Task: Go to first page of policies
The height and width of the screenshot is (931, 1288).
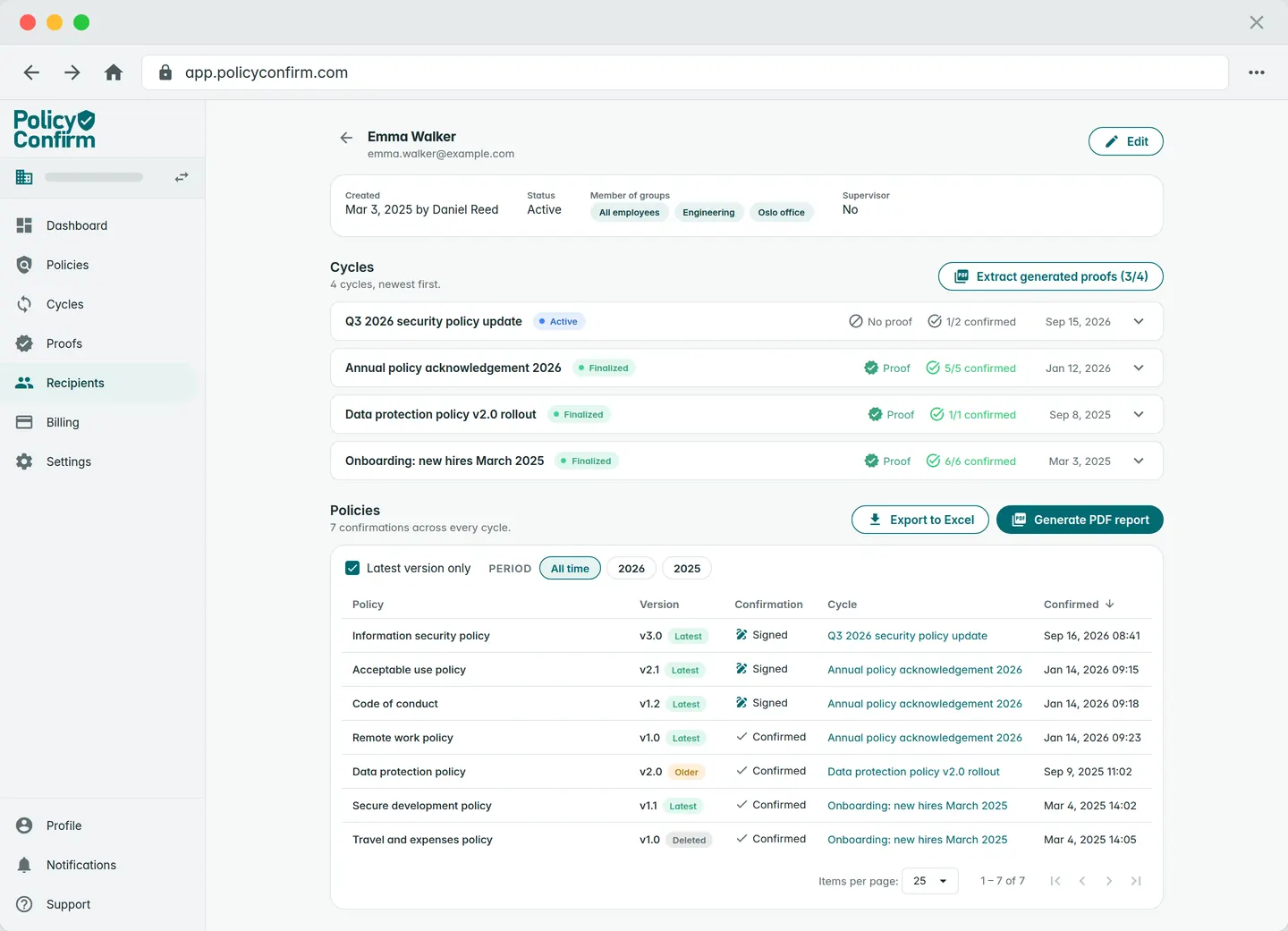Action: pos(1055,881)
